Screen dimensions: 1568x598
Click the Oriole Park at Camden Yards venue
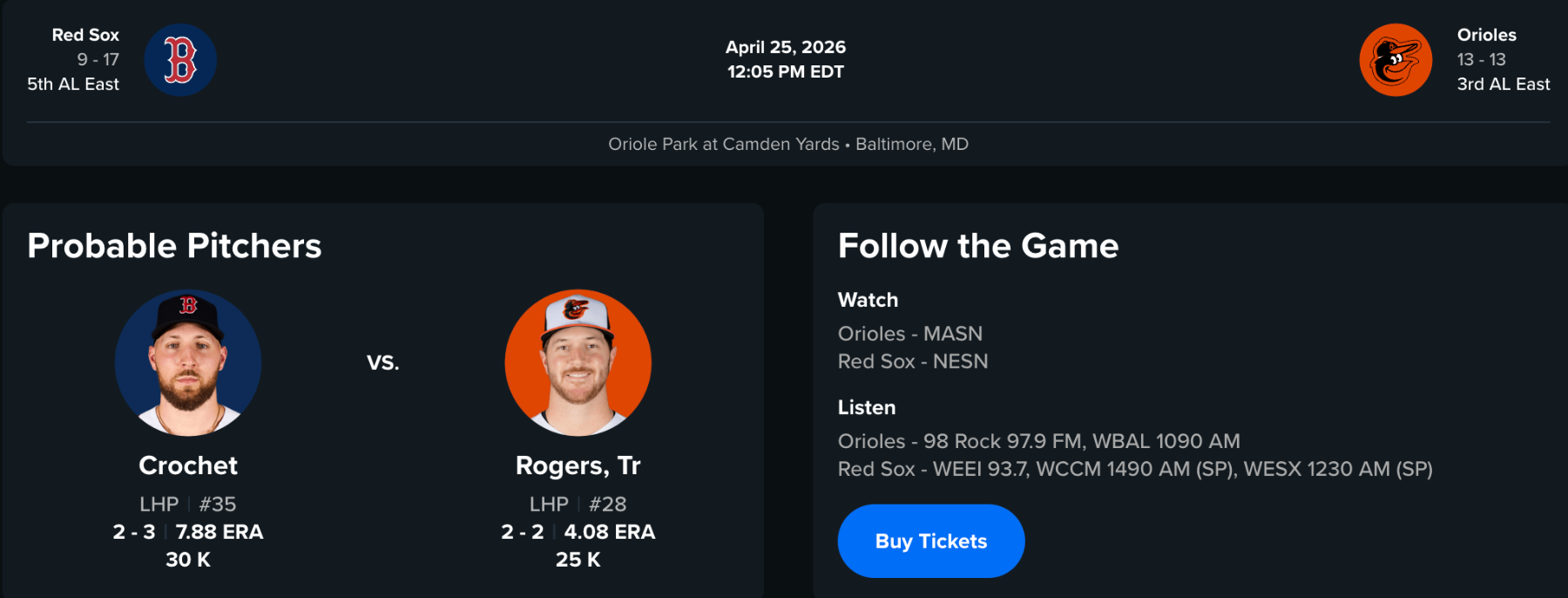coord(723,144)
